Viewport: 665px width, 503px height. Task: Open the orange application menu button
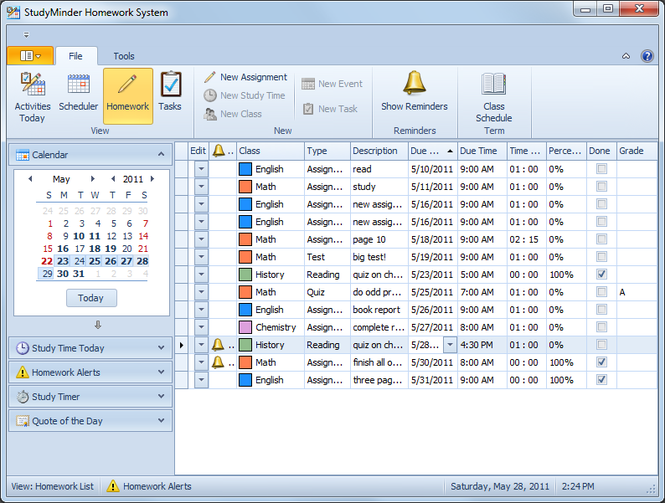pos(31,56)
